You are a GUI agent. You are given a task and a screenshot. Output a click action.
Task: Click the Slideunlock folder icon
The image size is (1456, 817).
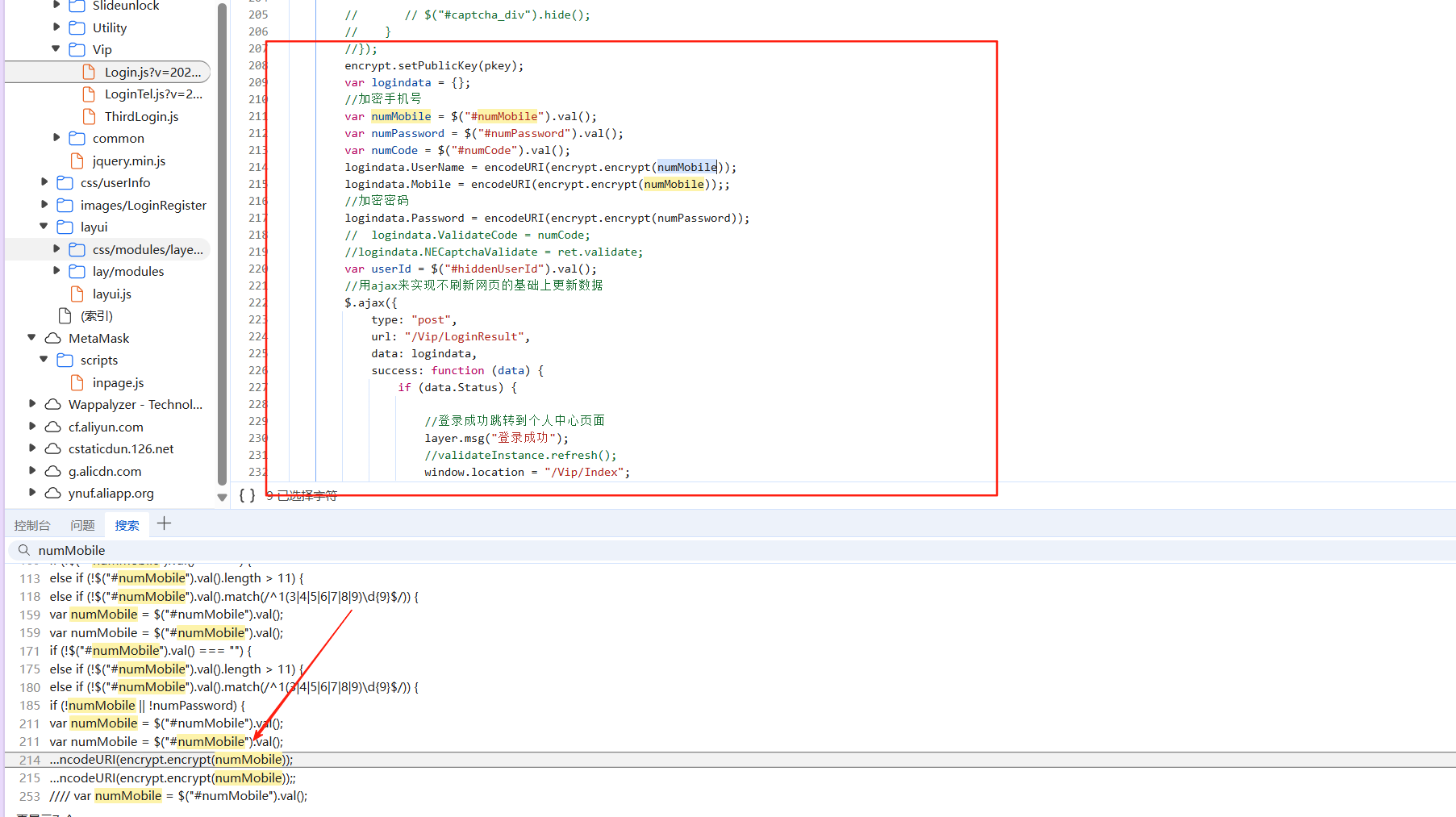(x=77, y=6)
